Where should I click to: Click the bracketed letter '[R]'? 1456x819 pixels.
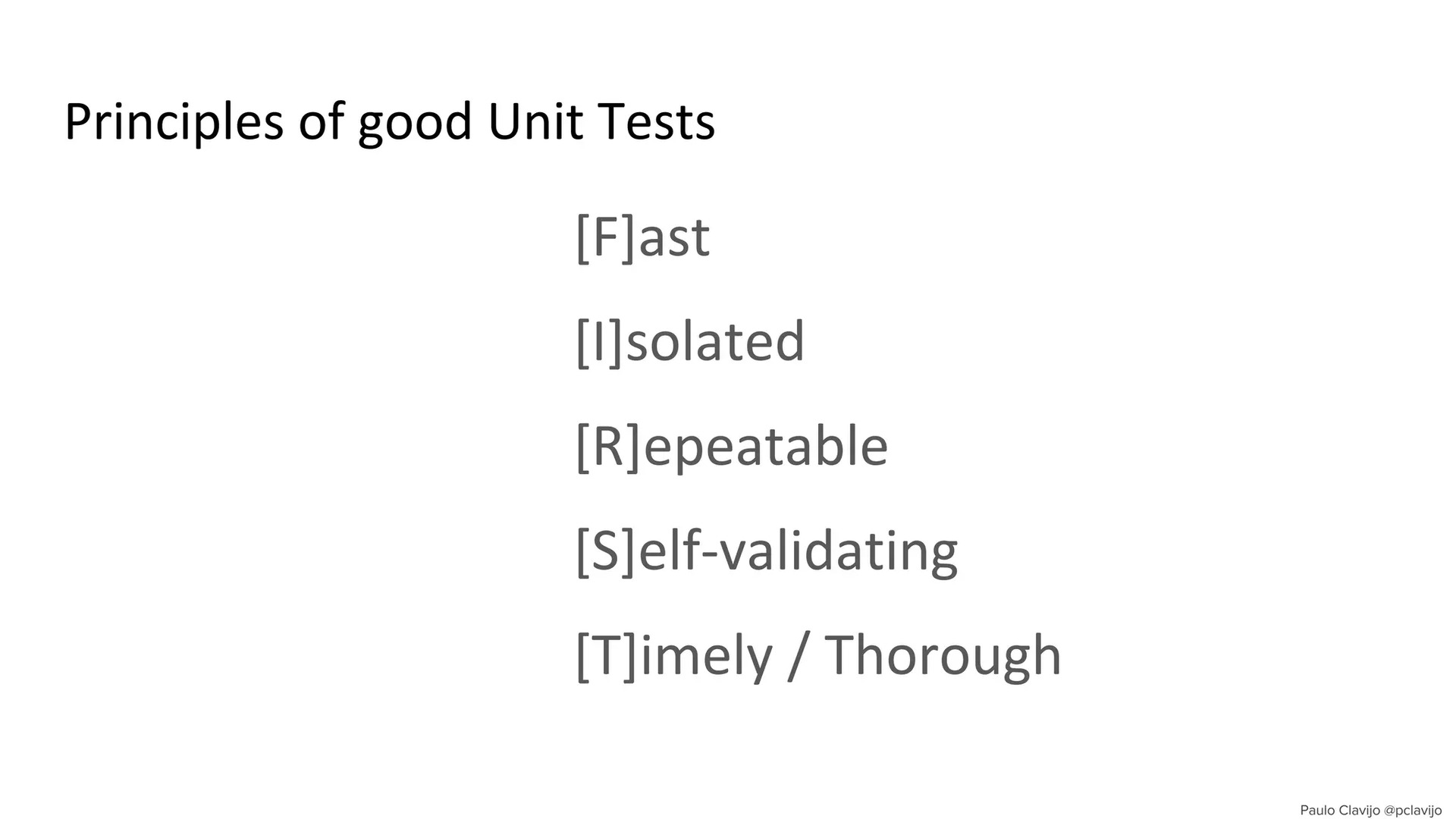(608, 446)
